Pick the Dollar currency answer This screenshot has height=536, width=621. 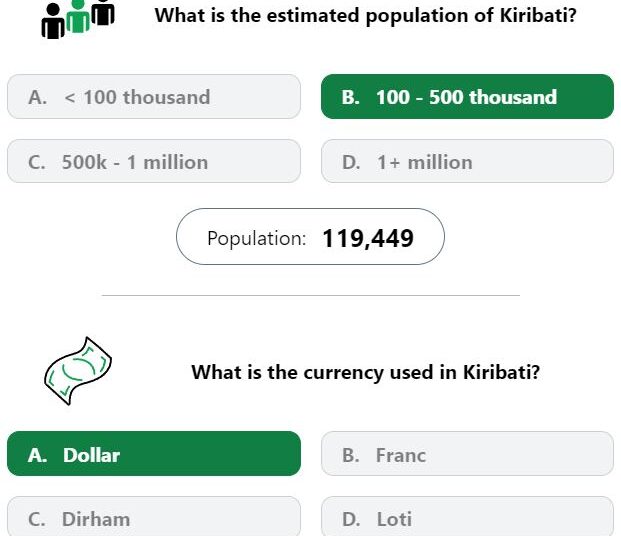point(154,454)
